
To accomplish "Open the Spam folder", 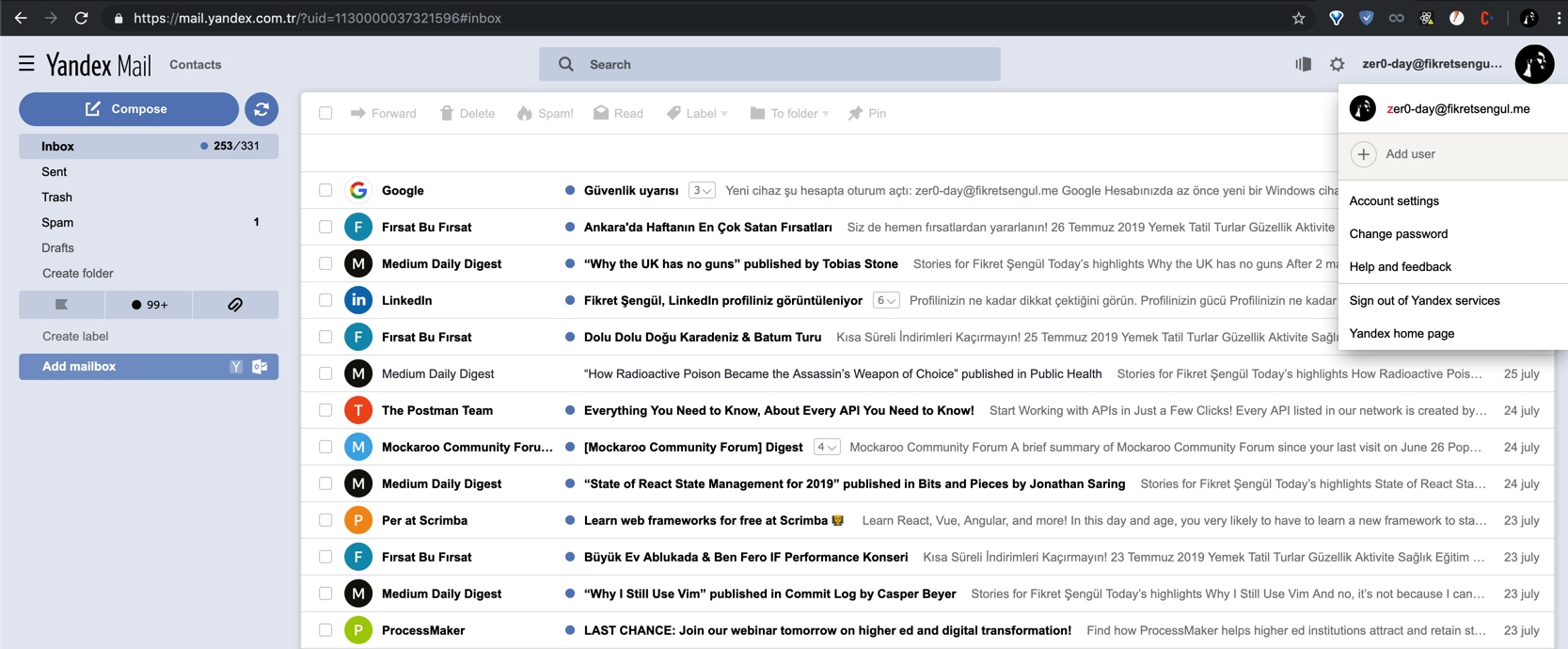I will click(x=149, y=223).
